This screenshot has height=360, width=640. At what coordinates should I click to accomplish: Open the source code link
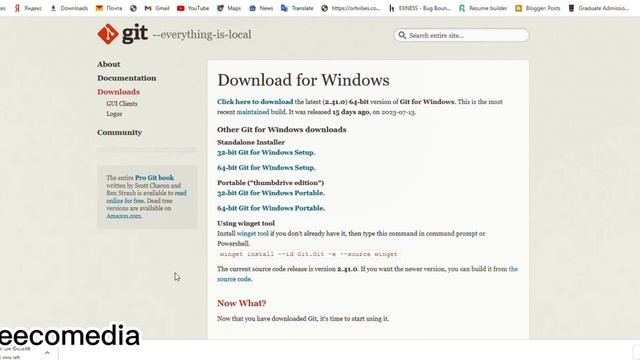[234, 279]
